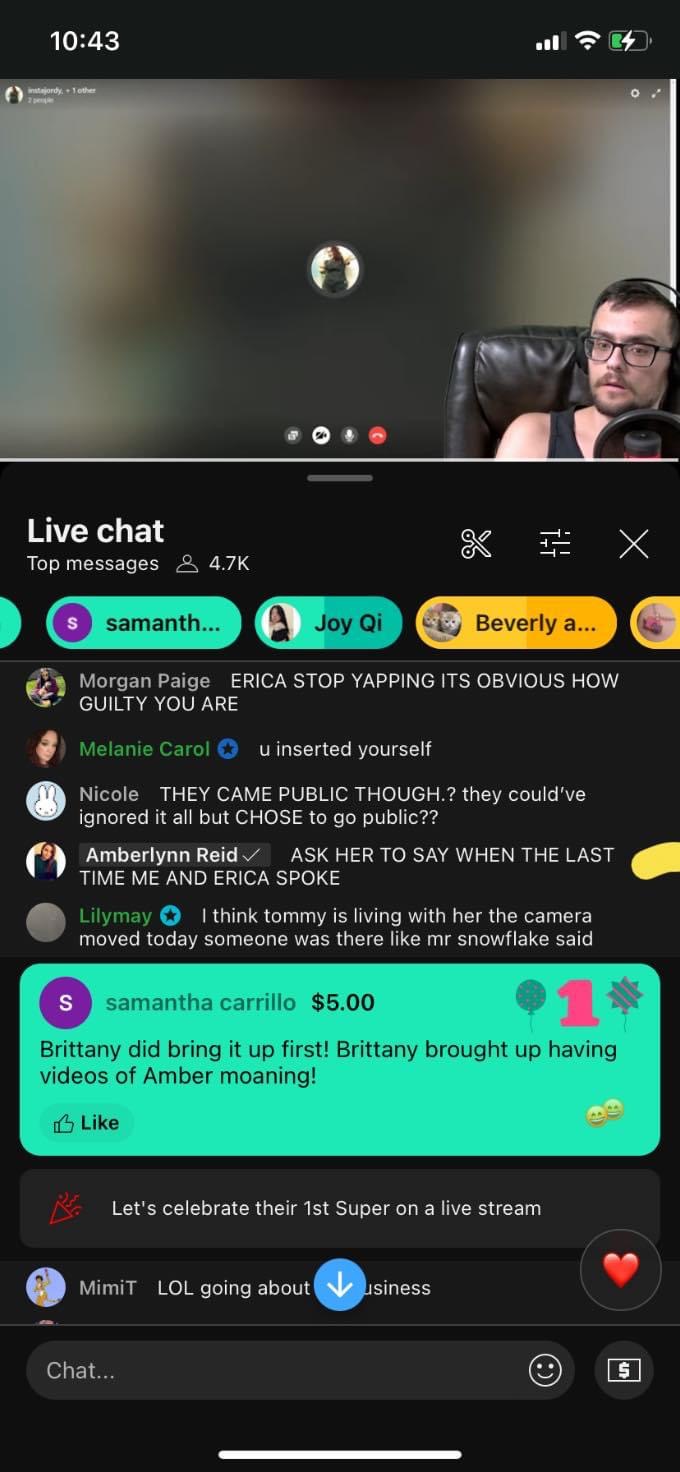Open live chat filter settings

click(555, 543)
